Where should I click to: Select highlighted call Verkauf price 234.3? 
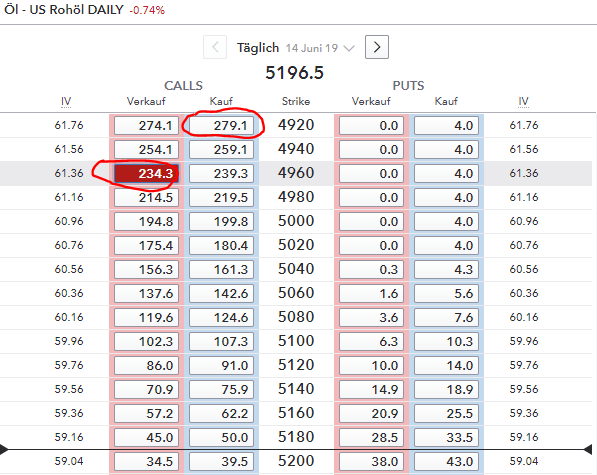[x=147, y=174]
